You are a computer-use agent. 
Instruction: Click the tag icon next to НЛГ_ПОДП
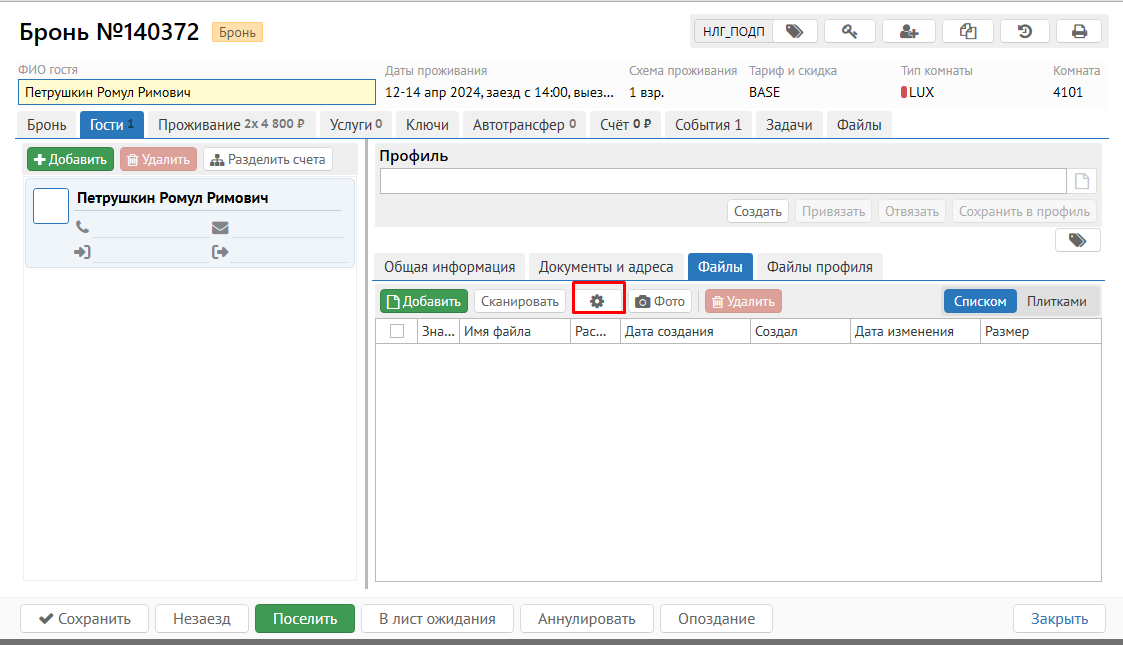(x=794, y=31)
